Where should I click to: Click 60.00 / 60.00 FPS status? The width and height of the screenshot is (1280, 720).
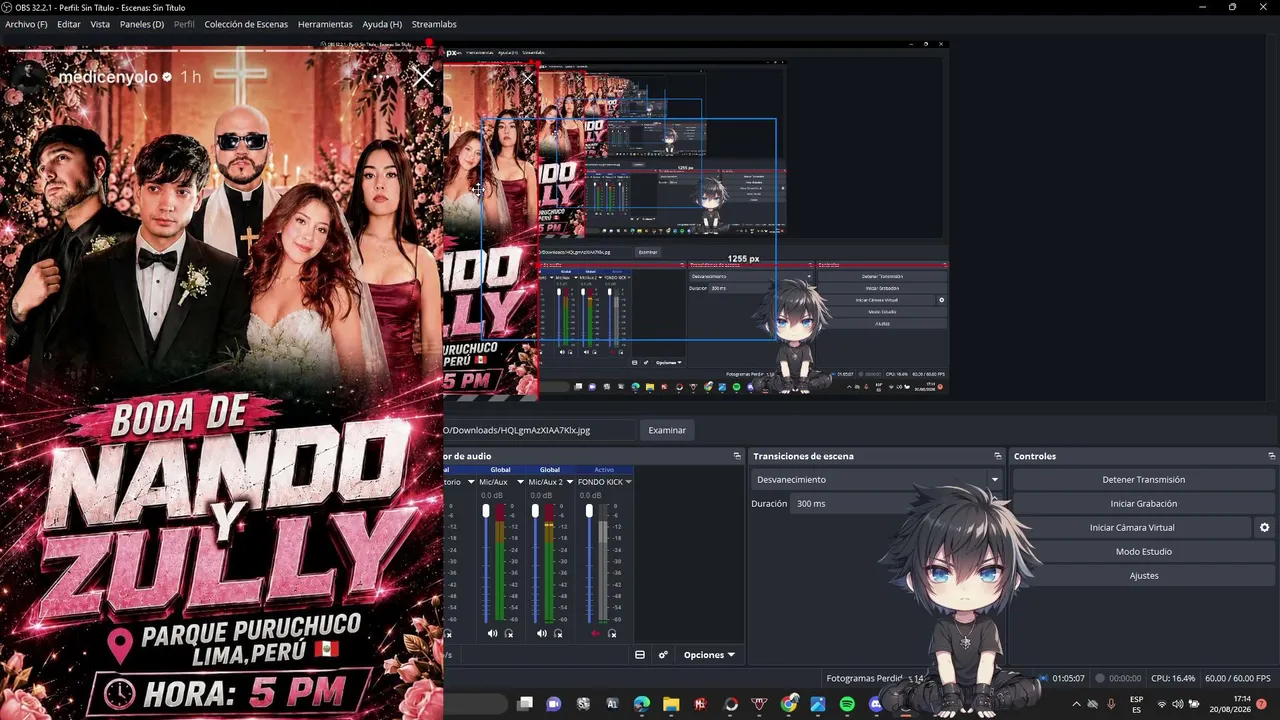coord(1237,678)
